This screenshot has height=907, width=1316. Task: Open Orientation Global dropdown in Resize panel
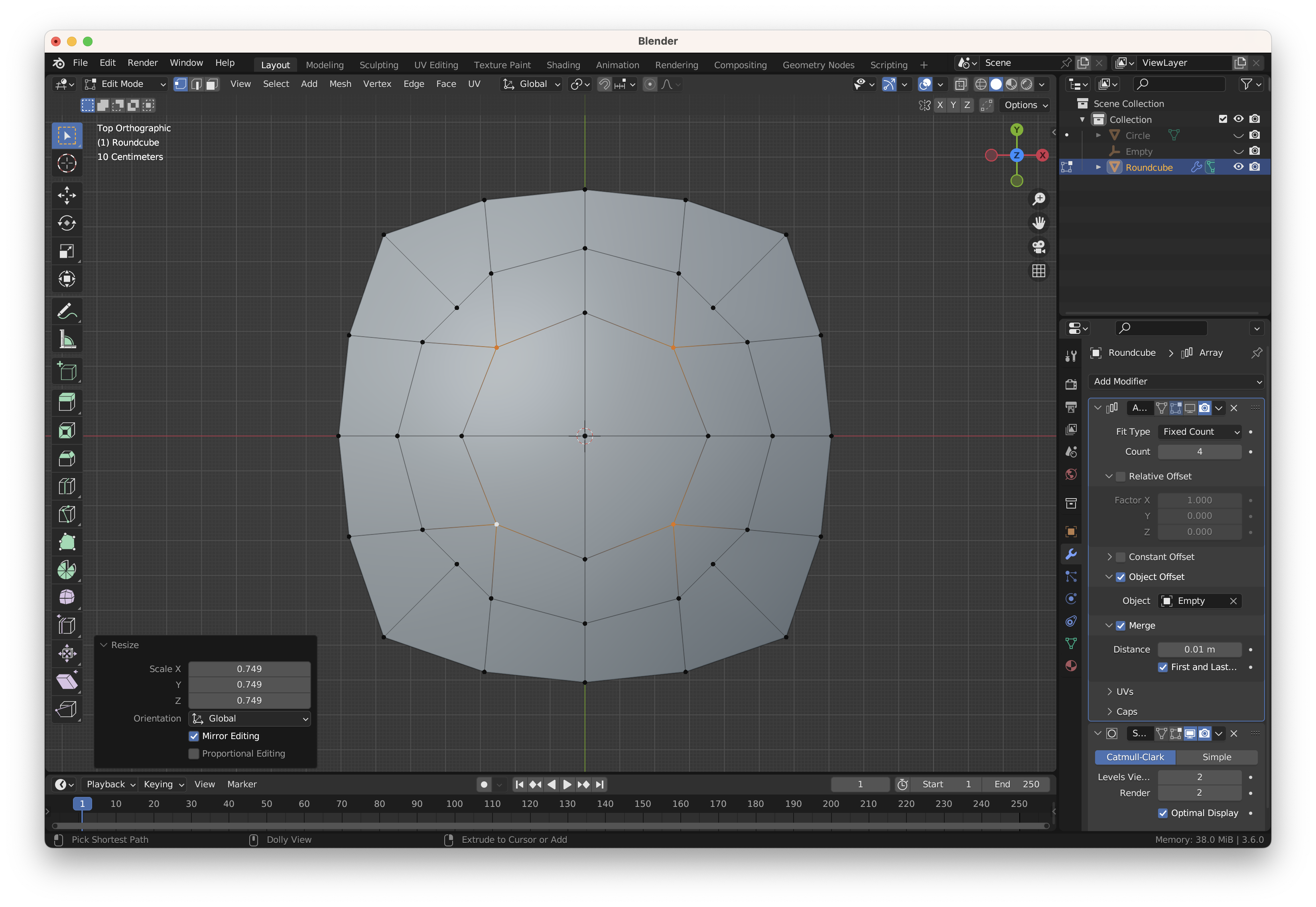tap(250, 718)
